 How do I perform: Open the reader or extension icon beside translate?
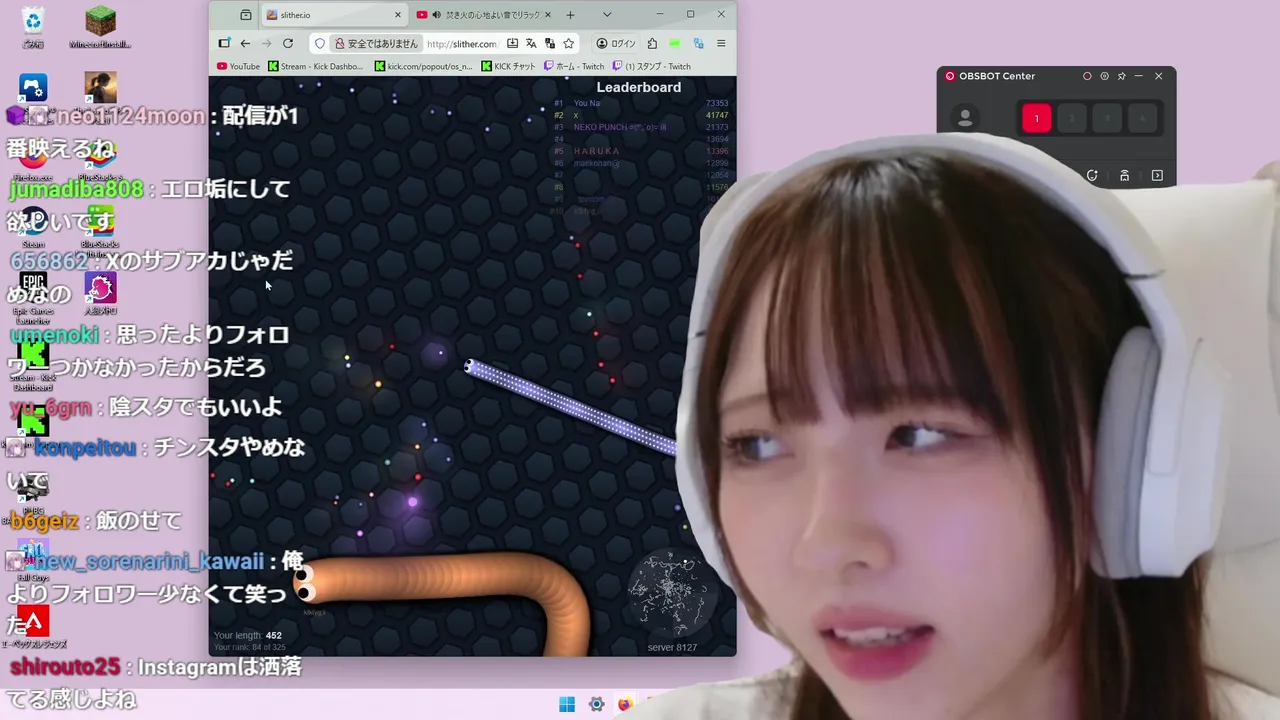pyautogui.click(x=550, y=44)
